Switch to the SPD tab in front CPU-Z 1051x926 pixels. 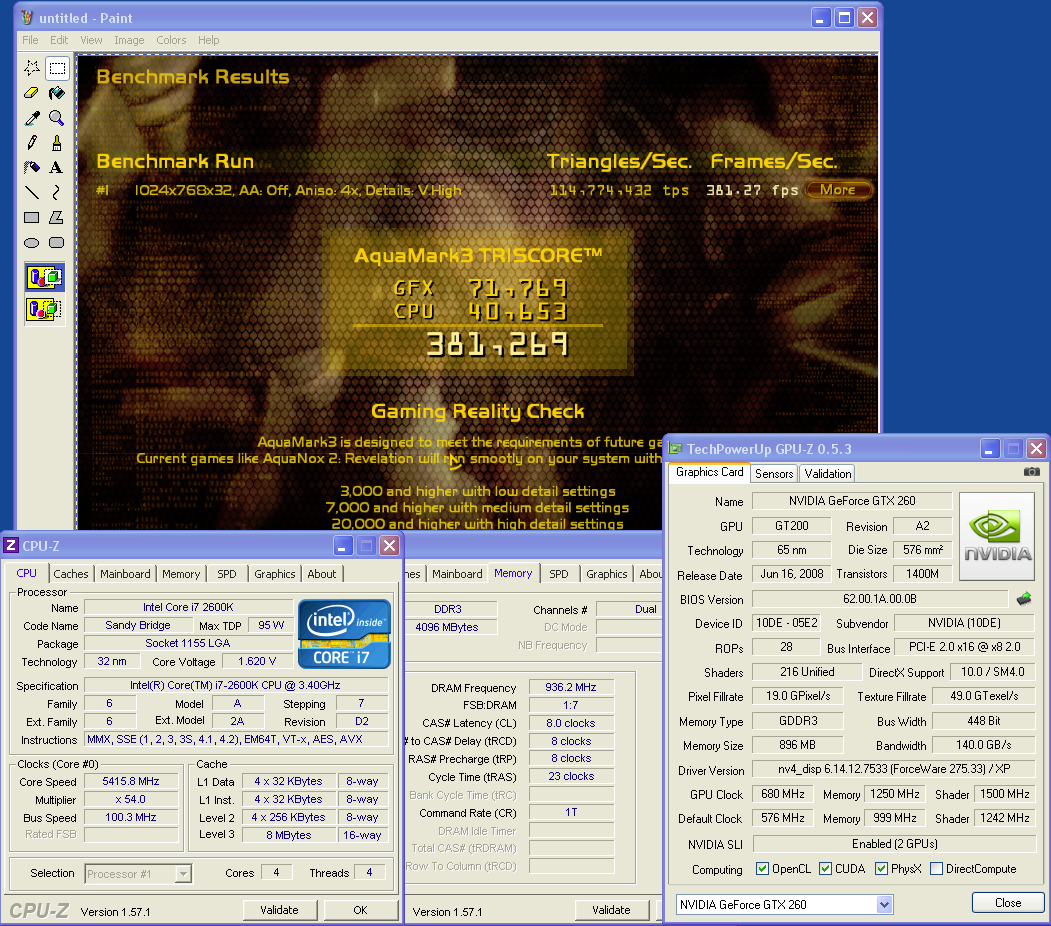[x=227, y=574]
